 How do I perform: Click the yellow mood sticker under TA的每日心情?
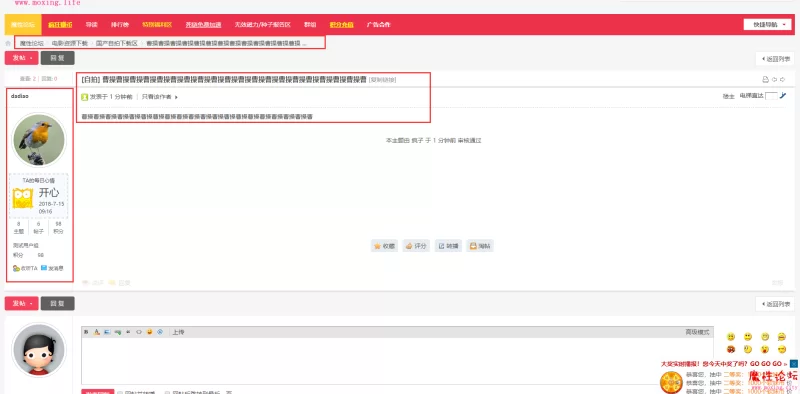tap(23, 198)
